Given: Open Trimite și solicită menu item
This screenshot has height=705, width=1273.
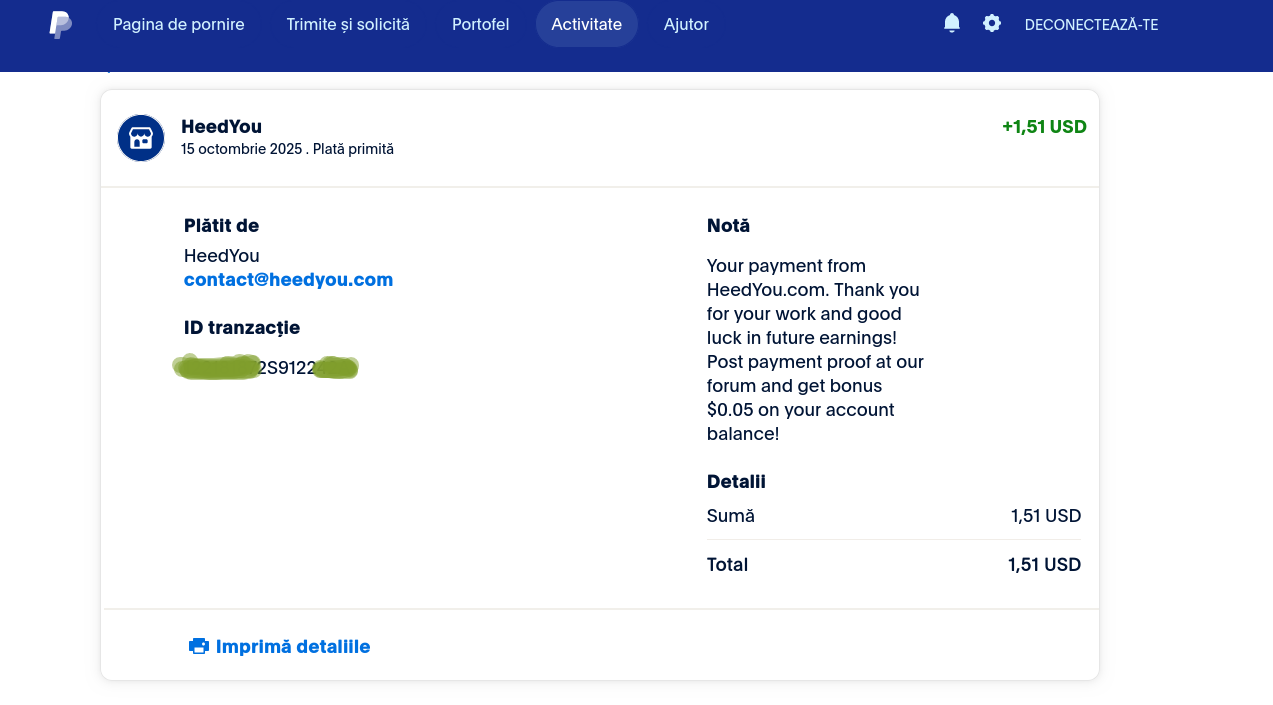Looking at the screenshot, I should pos(348,24).
